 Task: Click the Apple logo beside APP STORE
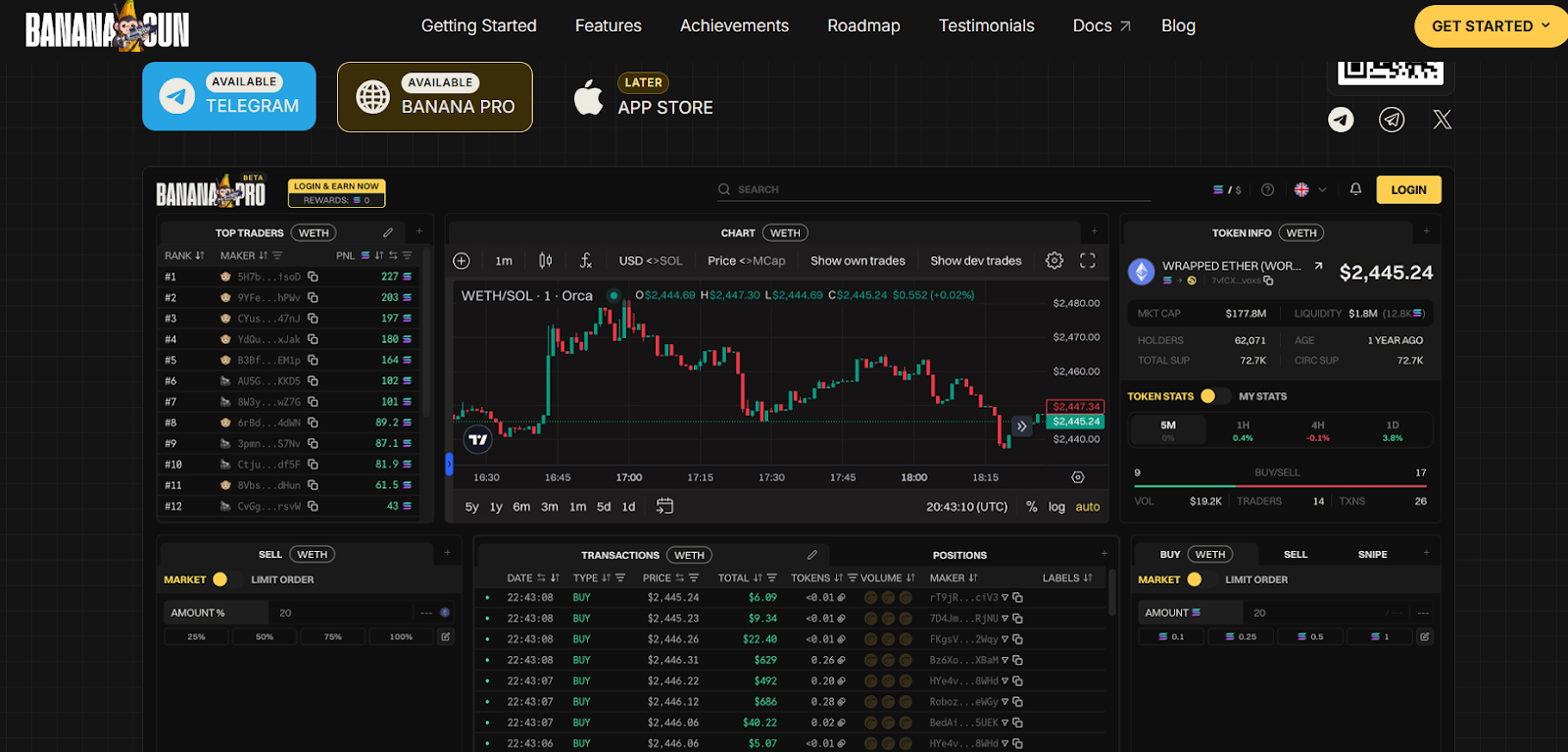588,97
